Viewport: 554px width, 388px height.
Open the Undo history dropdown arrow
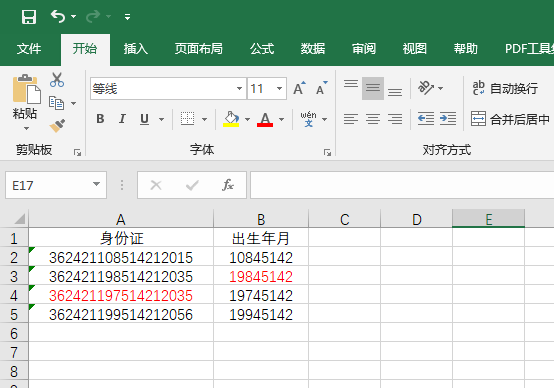point(73,17)
